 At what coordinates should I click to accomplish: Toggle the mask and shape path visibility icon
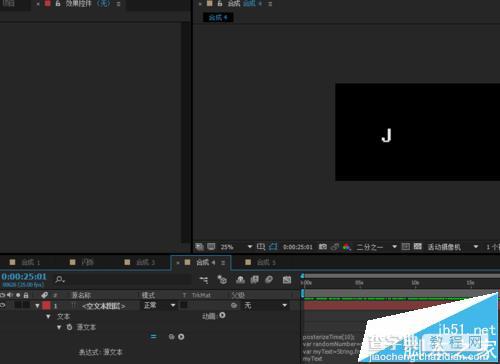273,247
